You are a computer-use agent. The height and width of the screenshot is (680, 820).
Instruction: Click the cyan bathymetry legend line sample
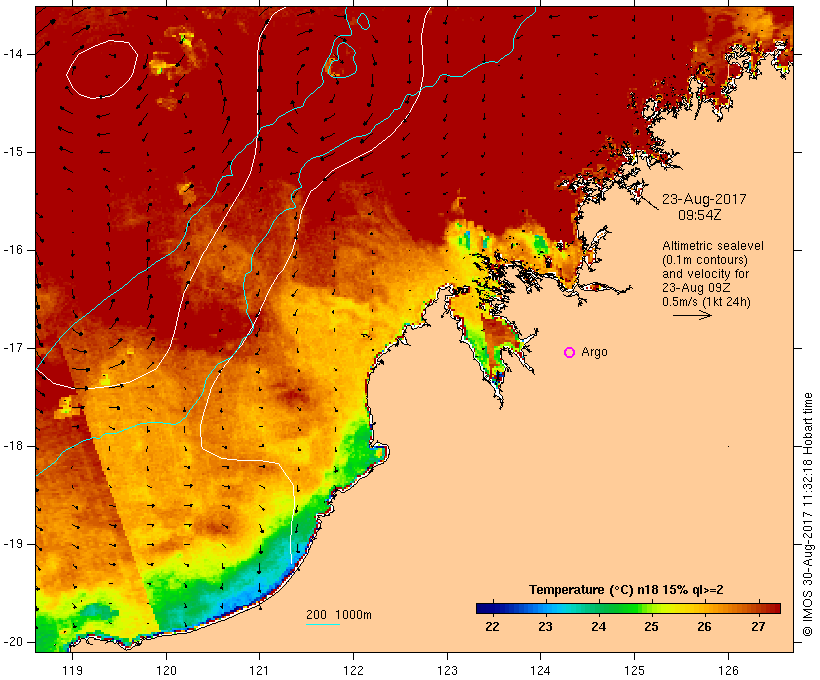tap(323, 624)
